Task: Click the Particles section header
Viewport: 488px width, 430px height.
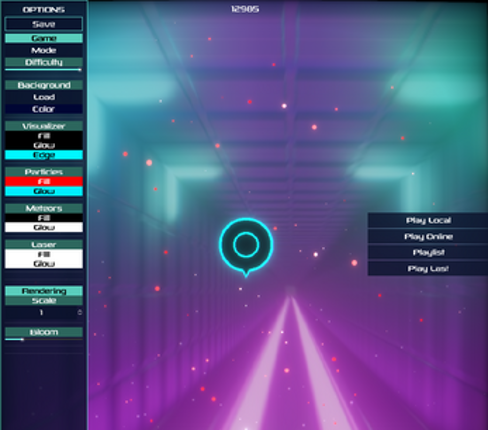Action: click(44, 172)
